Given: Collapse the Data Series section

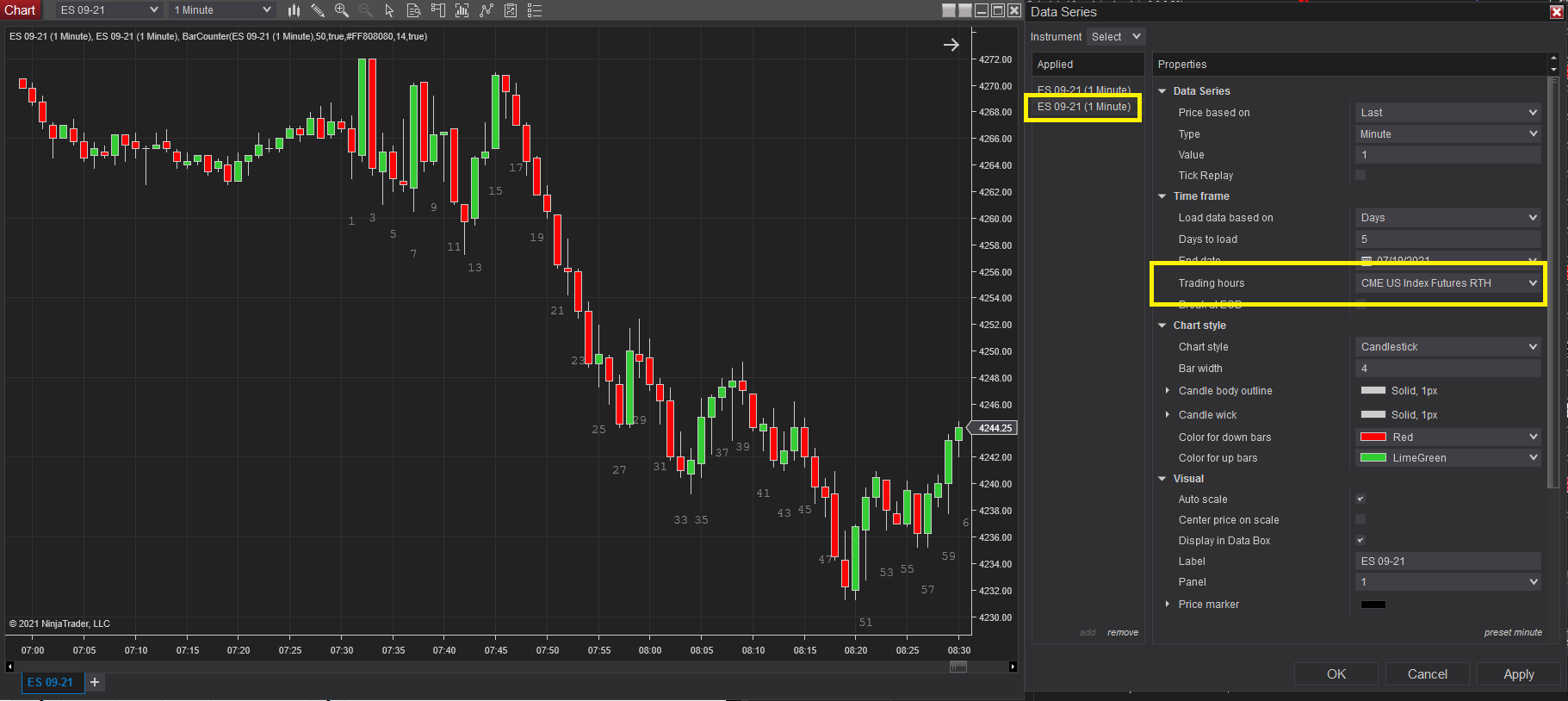Looking at the screenshot, I should (1162, 91).
